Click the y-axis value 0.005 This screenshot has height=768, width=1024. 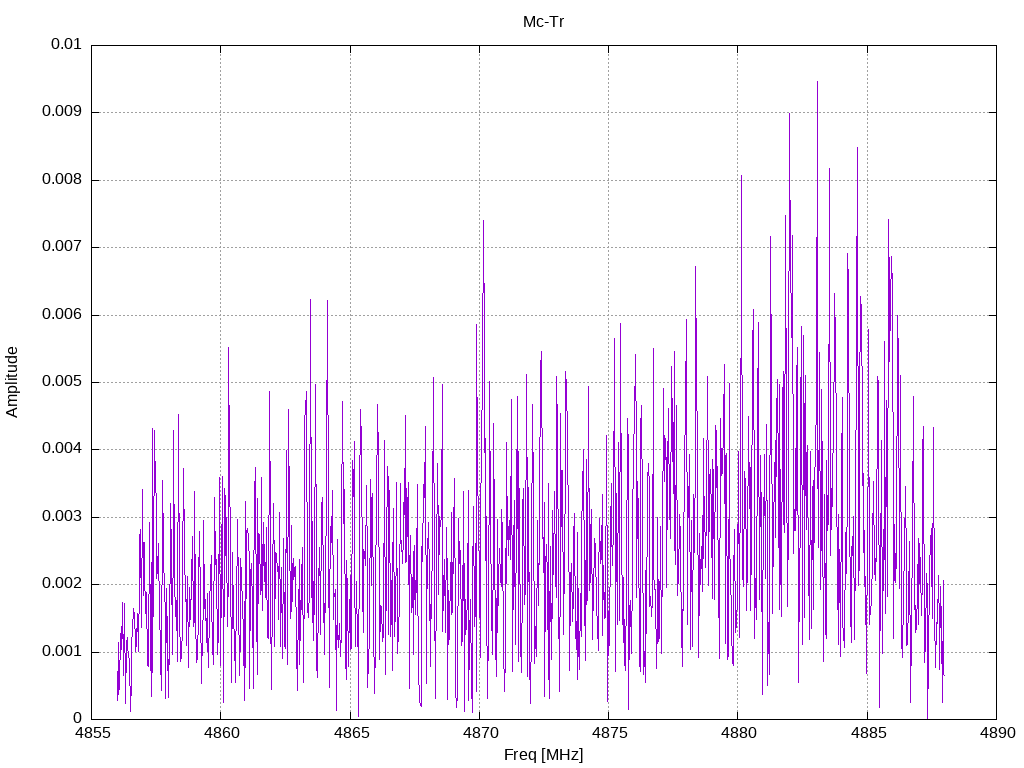62,382
